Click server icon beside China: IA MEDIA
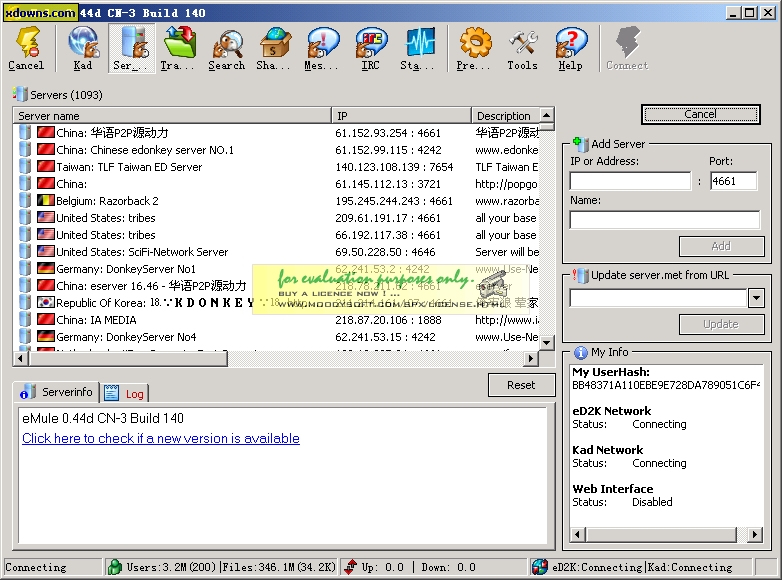This screenshot has width=782, height=580. point(24,319)
